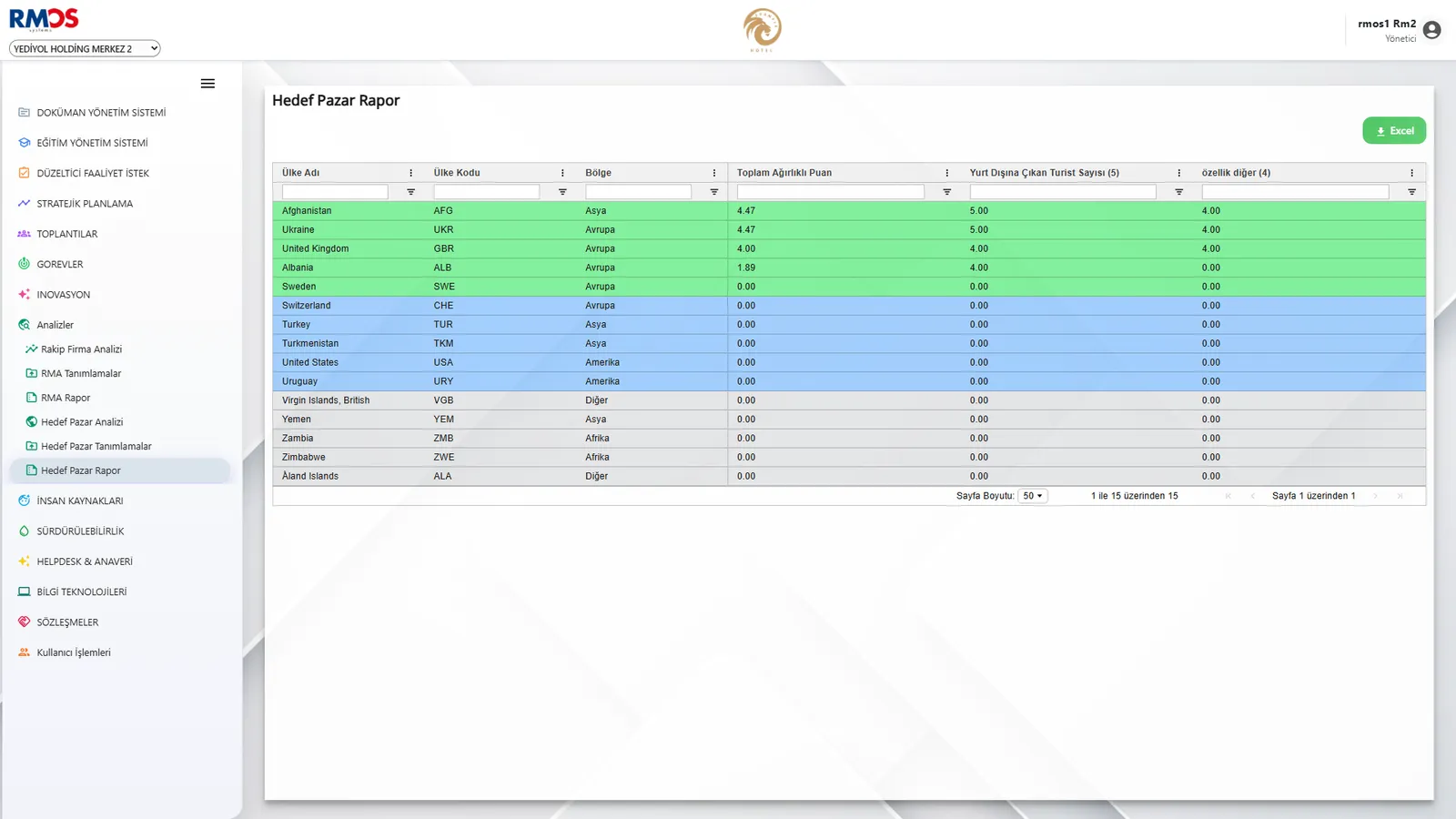Open İNSAN KAYNAKLARI menu
Screen dimensions: 1456x819
pos(79,500)
